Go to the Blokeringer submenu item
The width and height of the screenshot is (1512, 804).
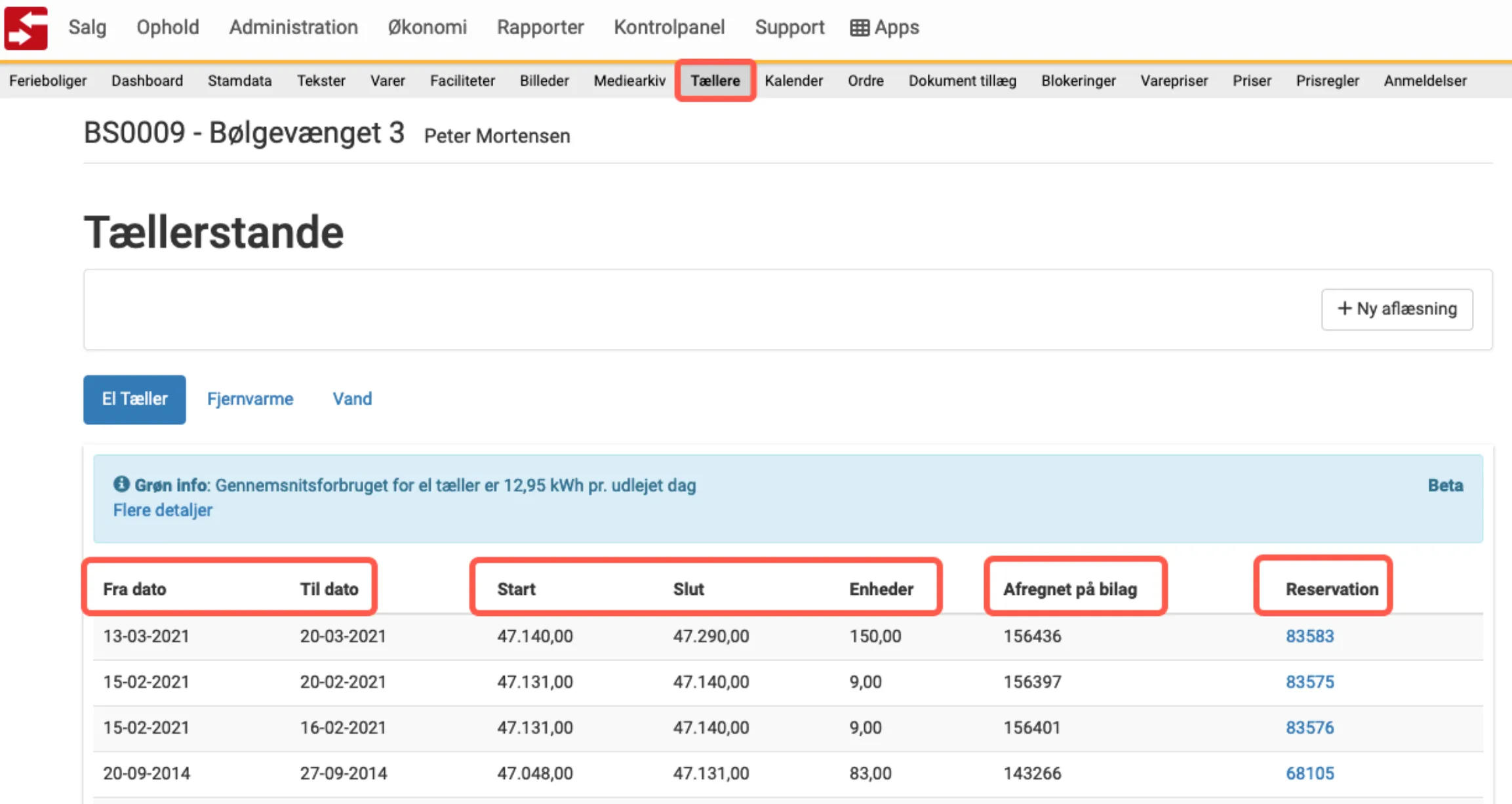click(x=1078, y=81)
